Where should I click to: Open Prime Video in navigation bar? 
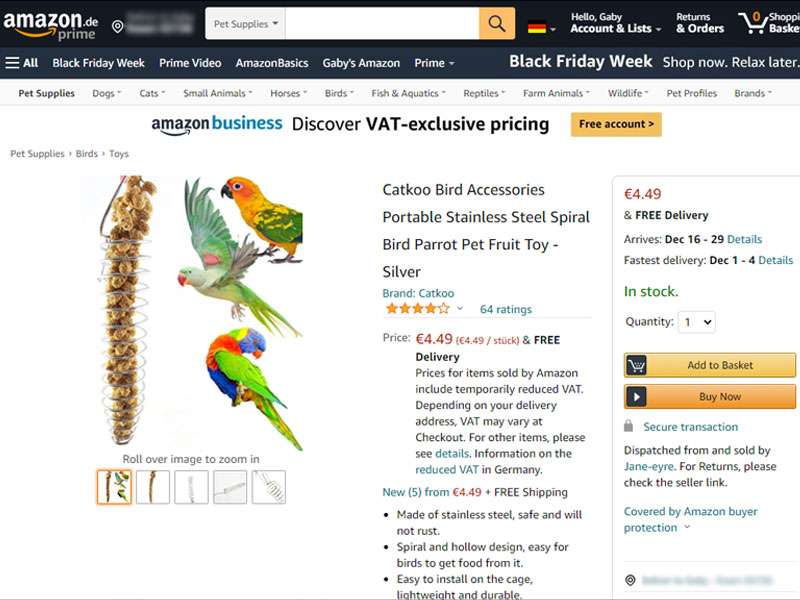tap(190, 63)
